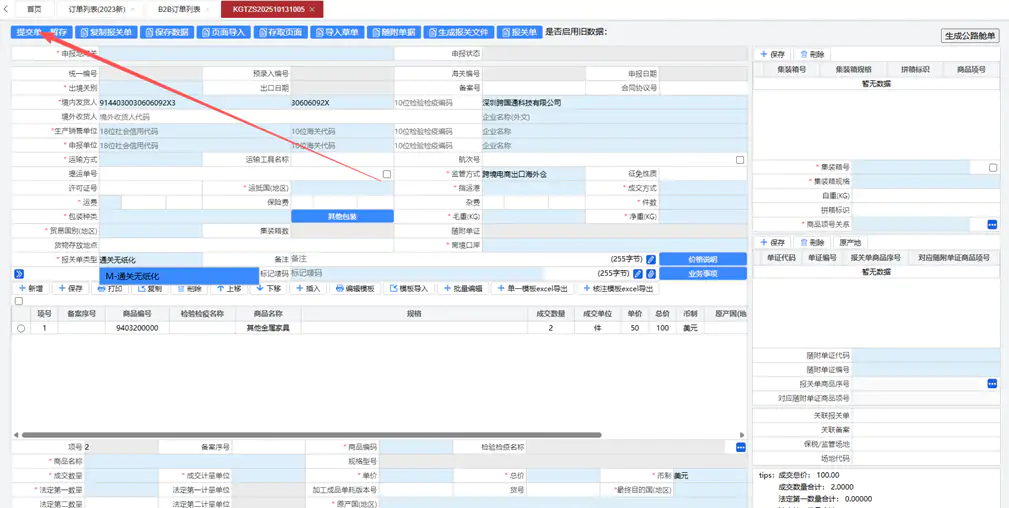Switch to the 首页 tab
Image resolution: width=1009 pixels, height=508 pixels.
(x=34, y=9)
